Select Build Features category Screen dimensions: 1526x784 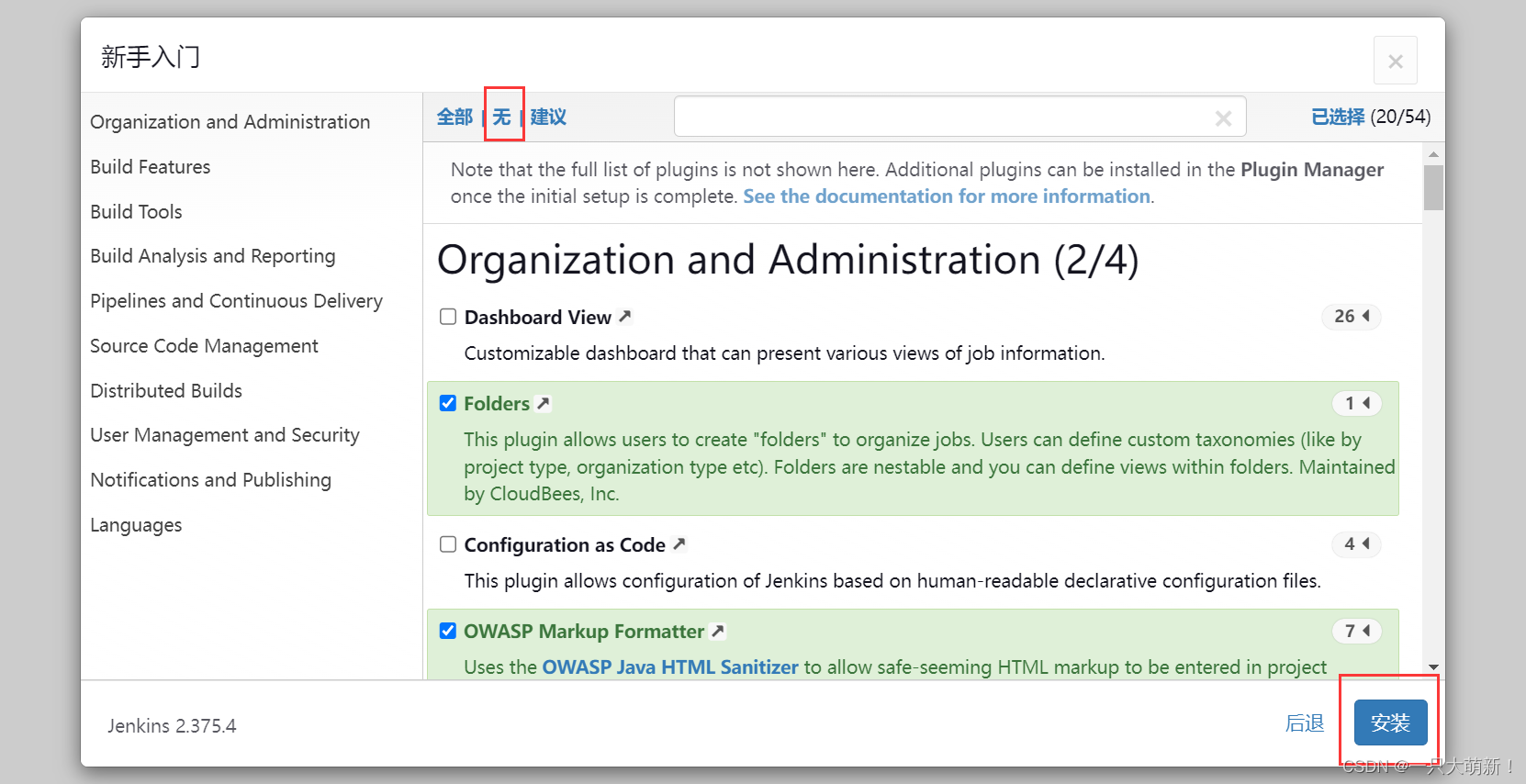151,167
